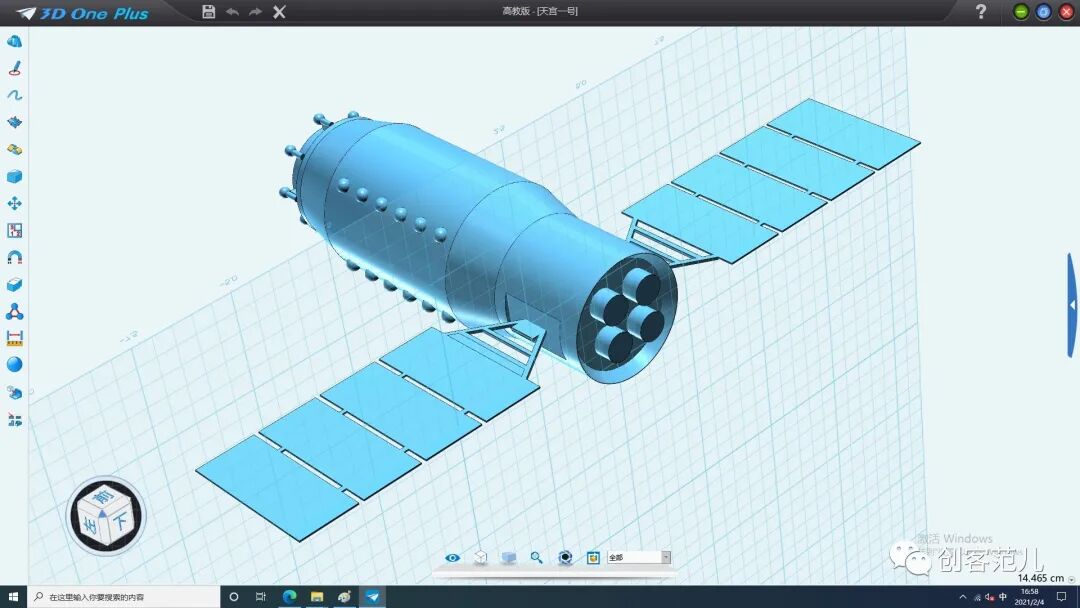The width and height of the screenshot is (1080, 608).
Task: Select the four-arrow Move tool
Action: click(x=14, y=204)
